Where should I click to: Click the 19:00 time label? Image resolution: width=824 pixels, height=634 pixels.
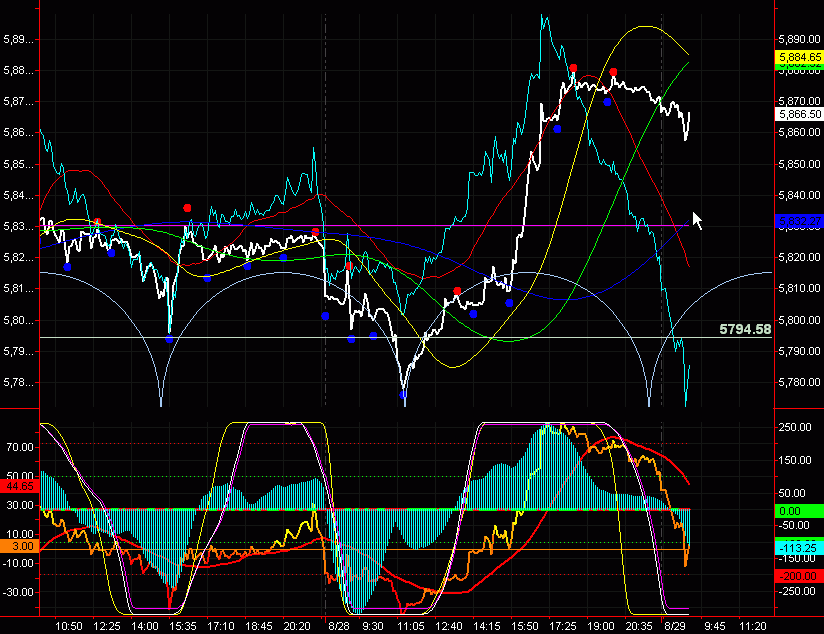601,626
